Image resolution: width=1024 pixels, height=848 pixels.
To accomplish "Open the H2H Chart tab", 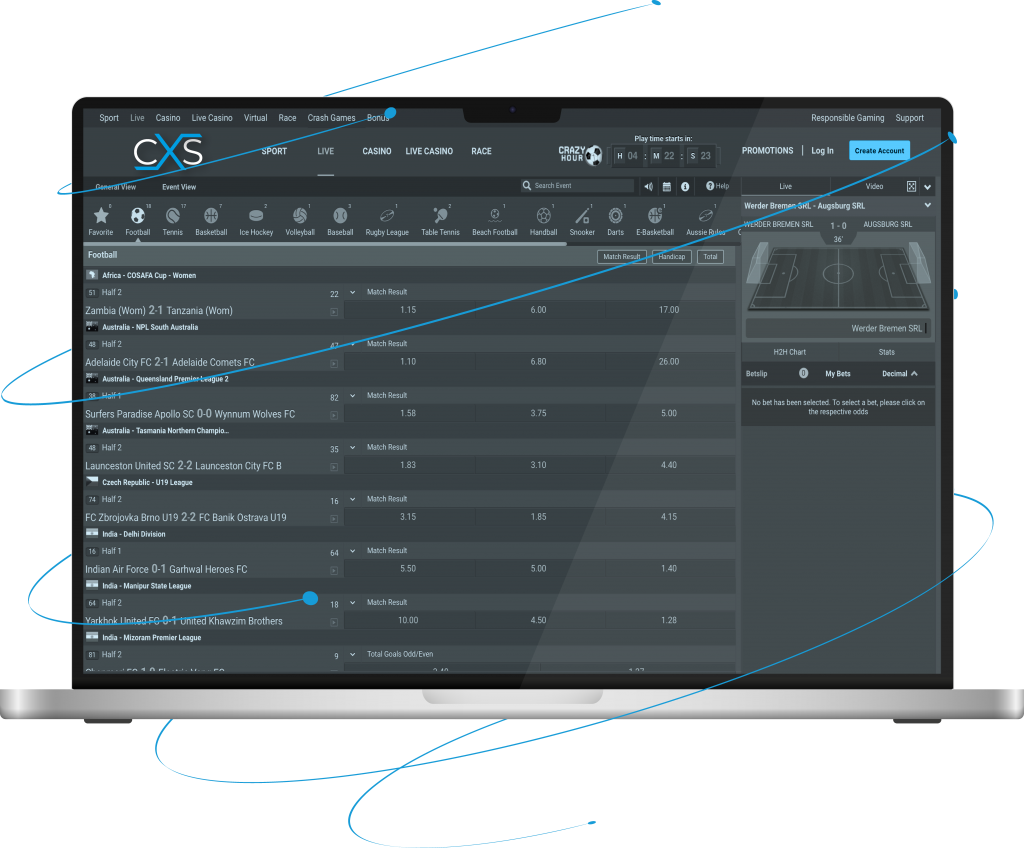I will coord(789,352).
